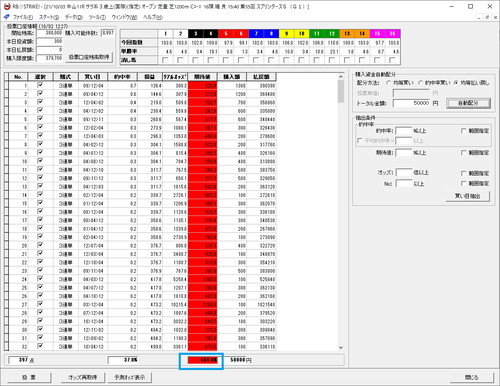Click the red horse number 5 cell
500x386 pixels.
[226, 34]
